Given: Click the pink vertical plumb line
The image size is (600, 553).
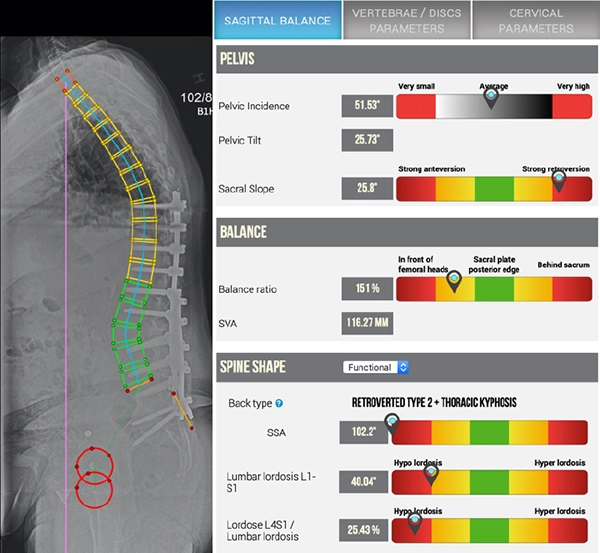Looking at the screenshot, I should (x=65, y=300).
